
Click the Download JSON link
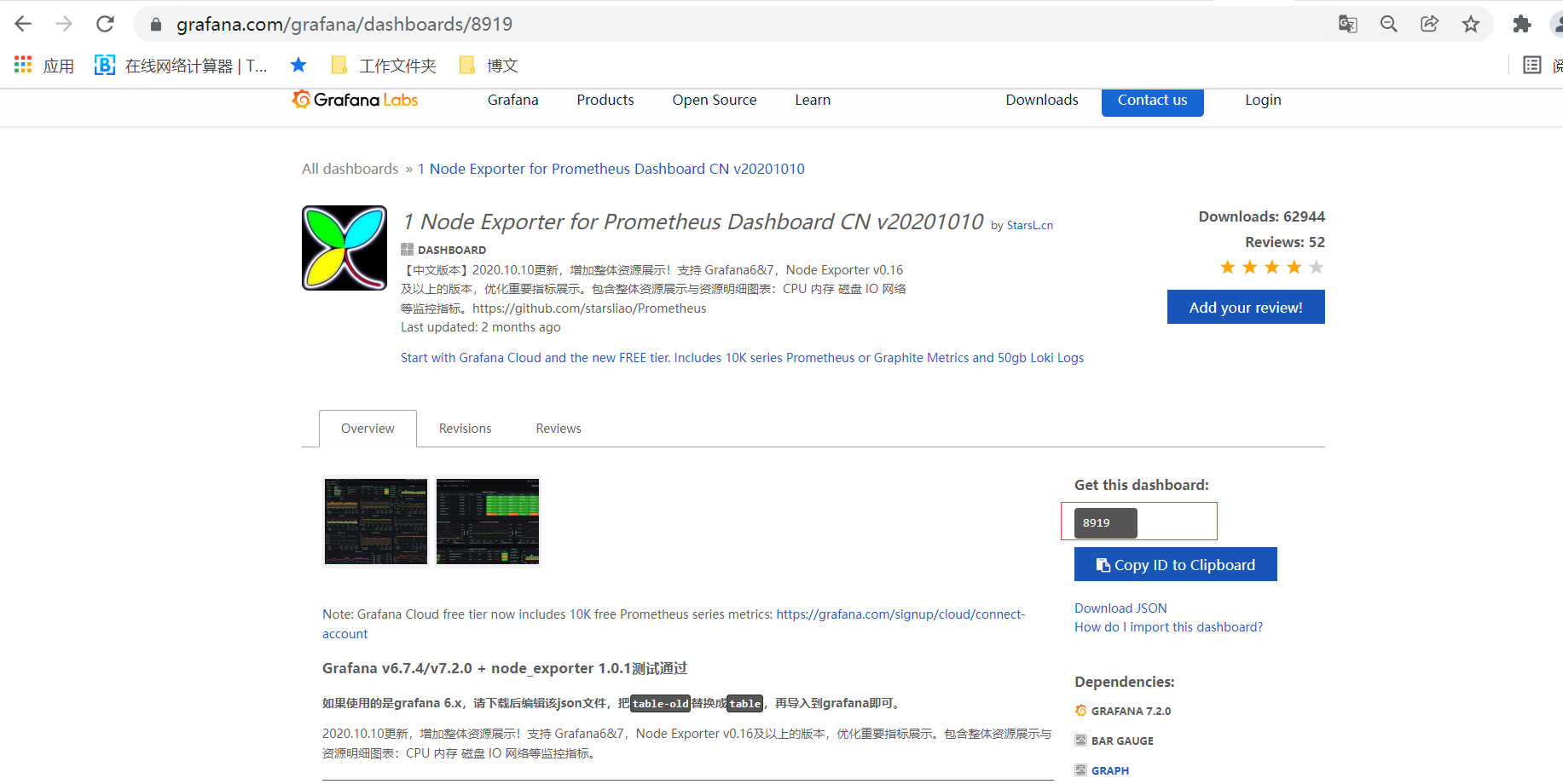(x=1120, y=608)
